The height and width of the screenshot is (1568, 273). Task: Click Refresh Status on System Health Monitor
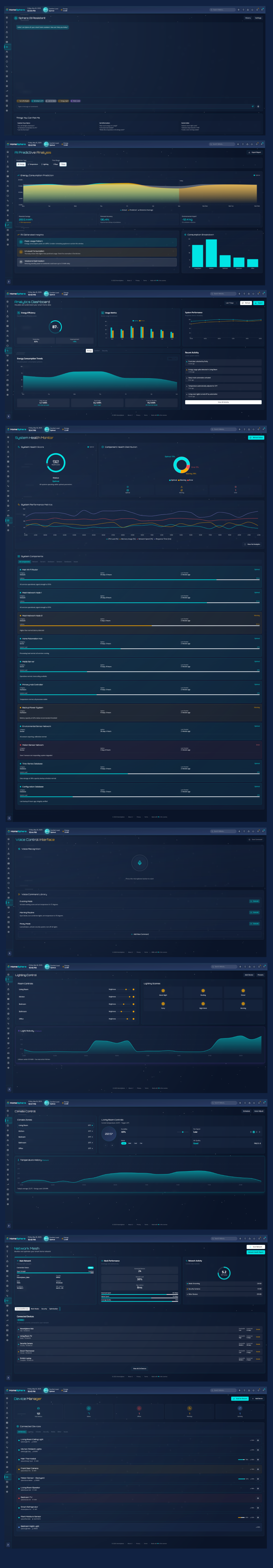point(257,438)
